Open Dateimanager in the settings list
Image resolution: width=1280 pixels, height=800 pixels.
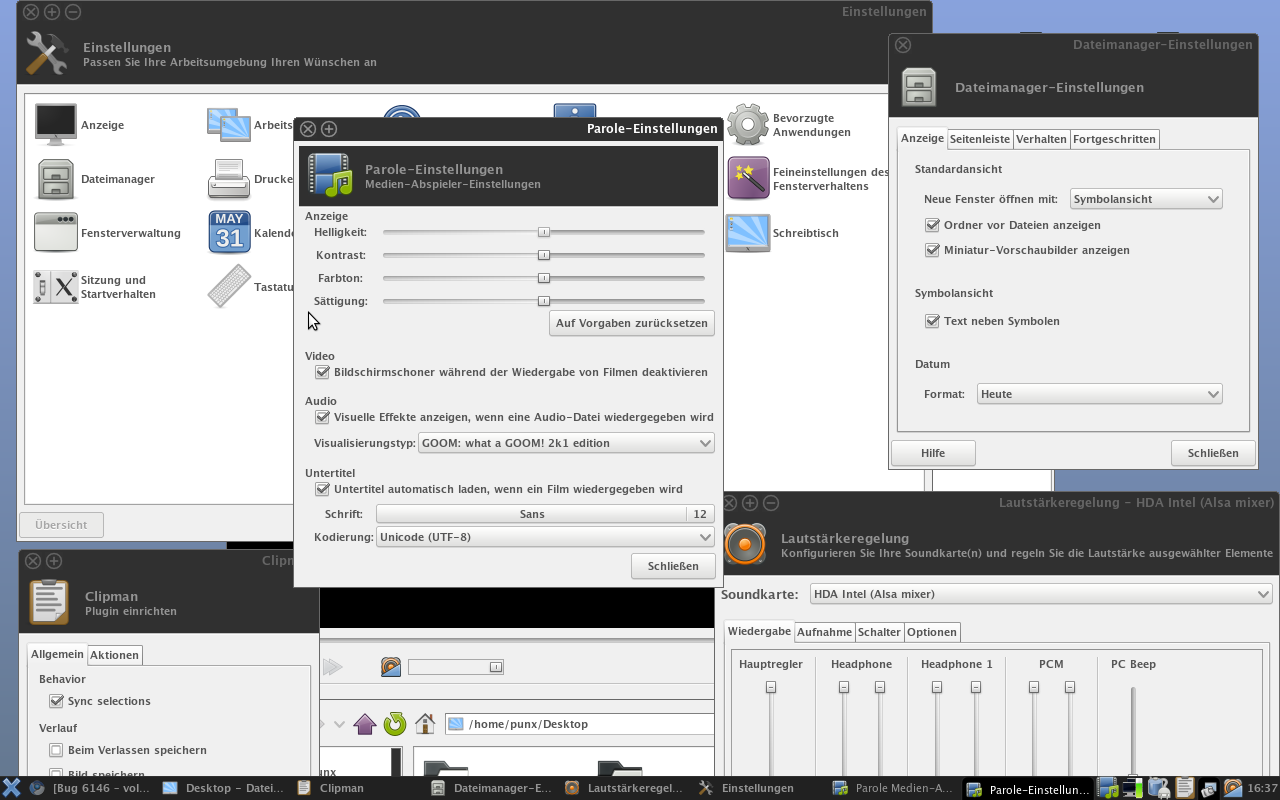pyautogui.click(x=56, y=179)
